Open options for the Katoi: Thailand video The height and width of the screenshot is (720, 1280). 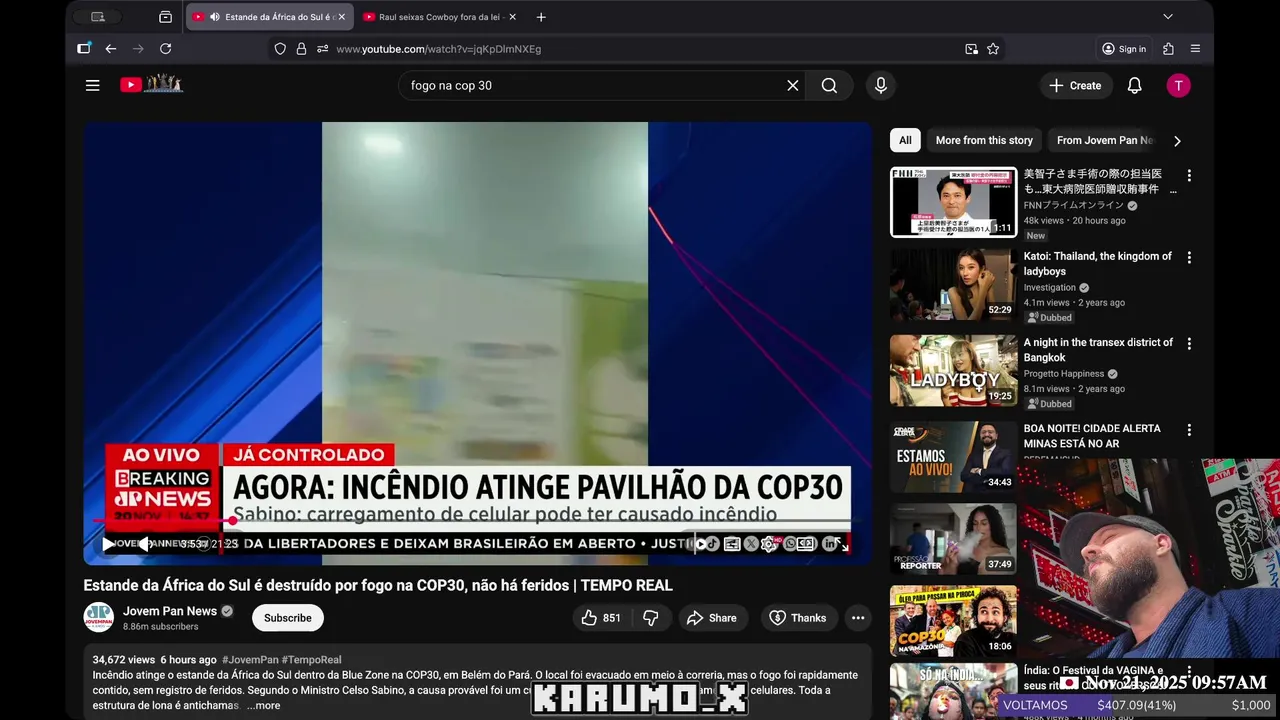pos(1189,257)
